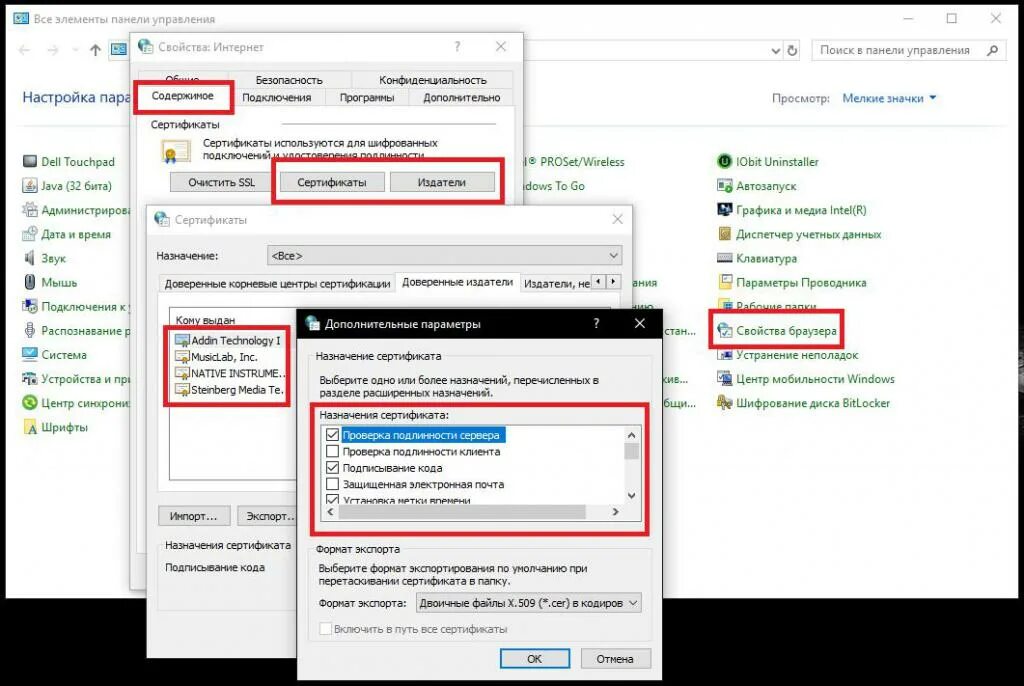Switch to the Подключения tab
This screenshot has width=1024, height=686.
pyautogui.click(x=277, y=97)
